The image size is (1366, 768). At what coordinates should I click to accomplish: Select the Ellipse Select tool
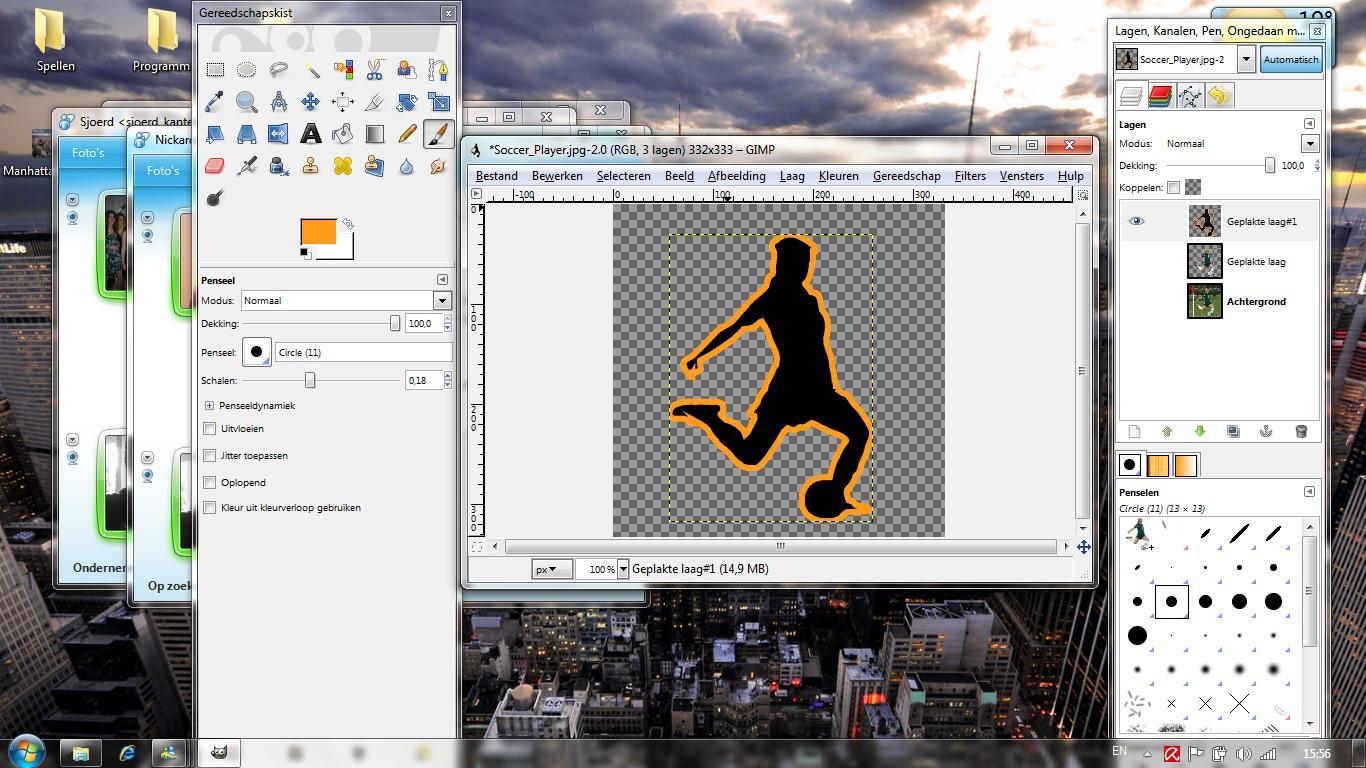pyautogui.click(x=247, y=70)
